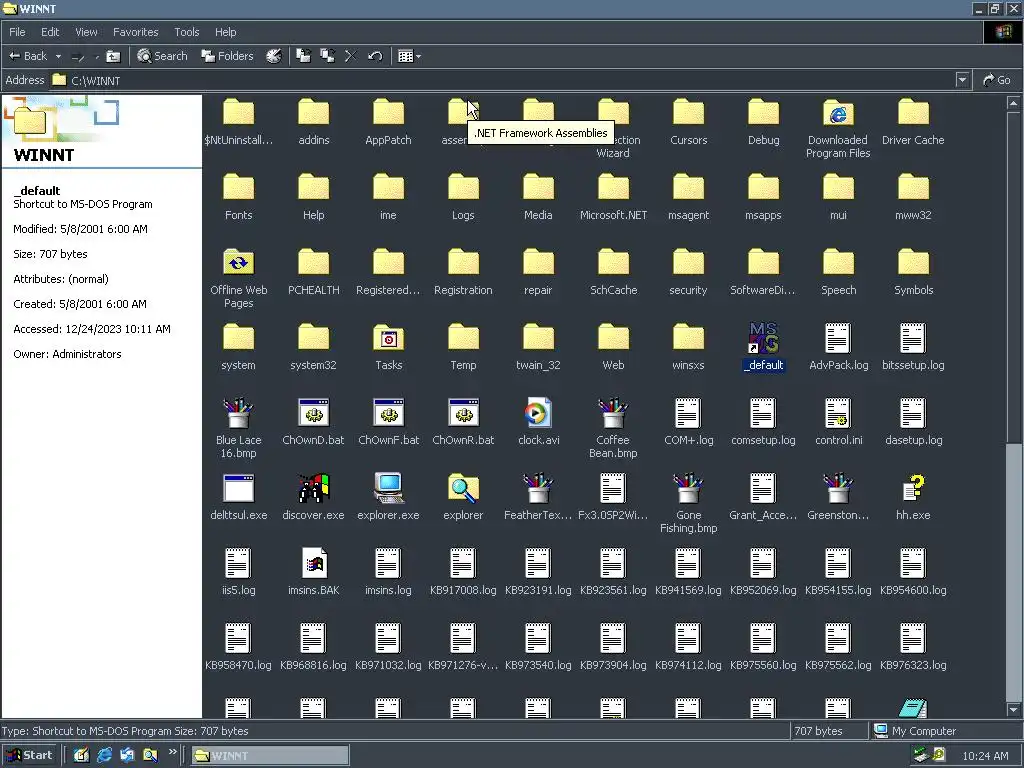Select the iis5.log file
This screenshot has height=768, width=1024.
tap(238, 573)
